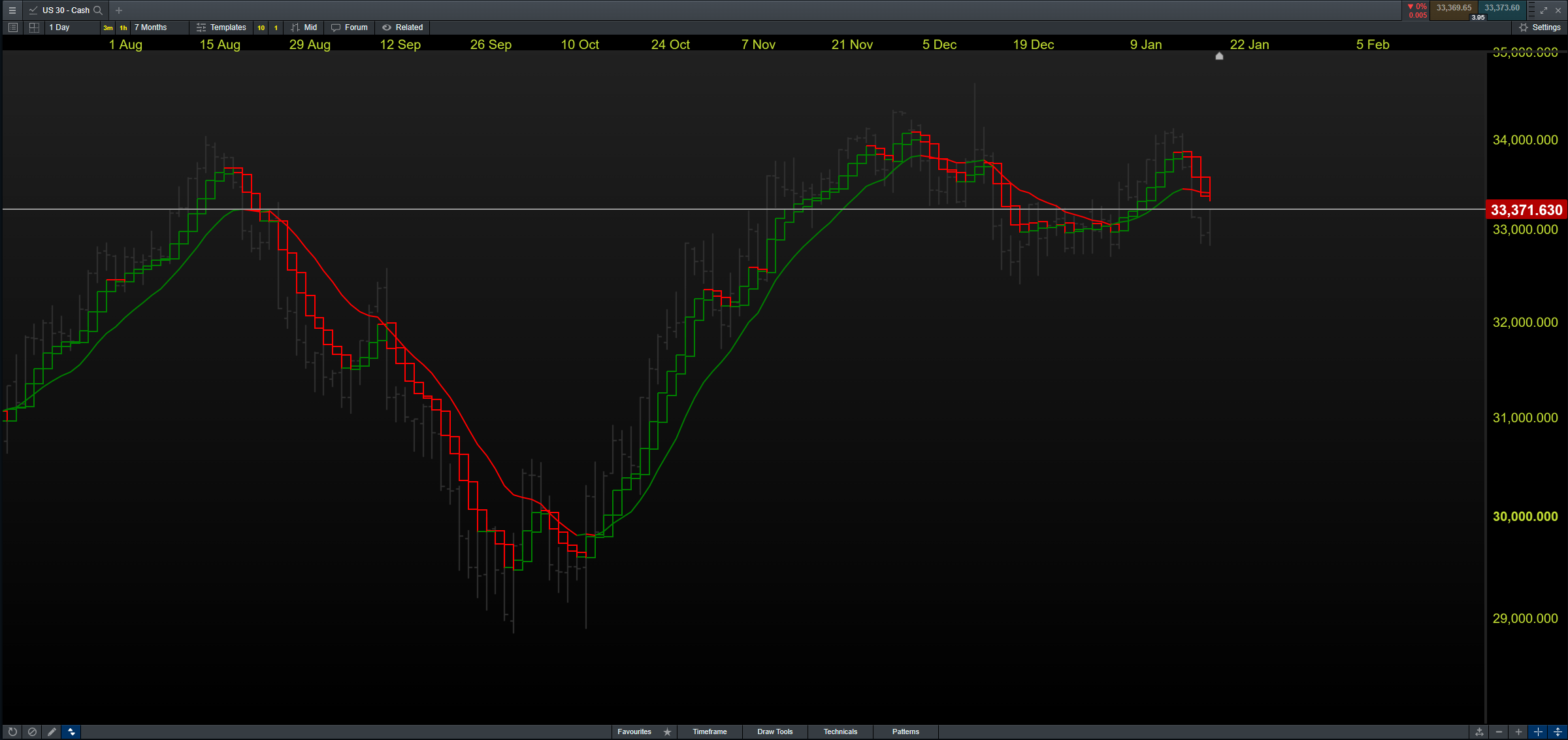Open the Technicals tab
Viewport: 1568px width, 740px height.
[x=840, y=732]
